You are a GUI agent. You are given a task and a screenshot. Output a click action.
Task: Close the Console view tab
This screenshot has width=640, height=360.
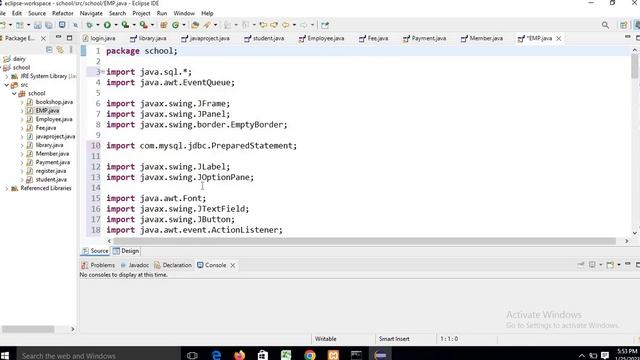click(233, 265)
